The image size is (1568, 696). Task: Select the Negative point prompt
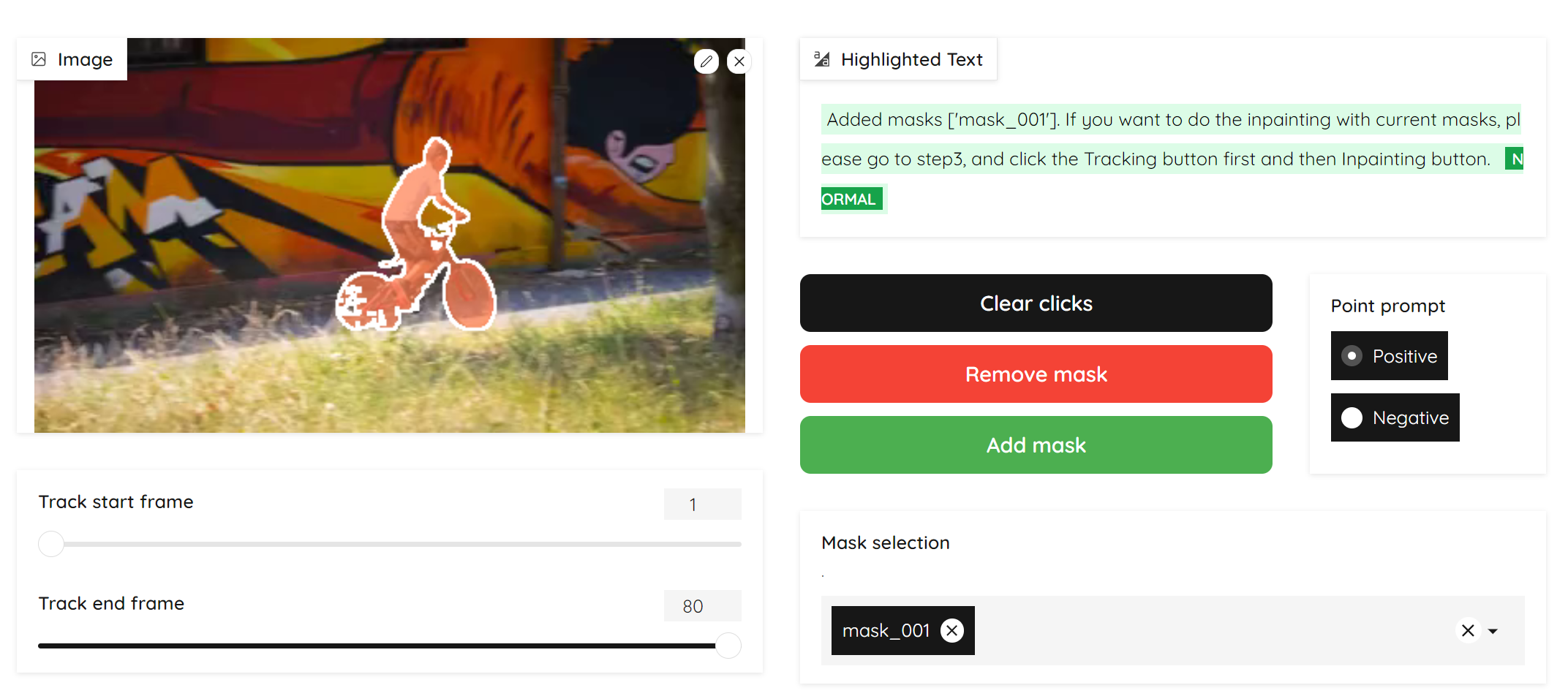coord(1395,417)
